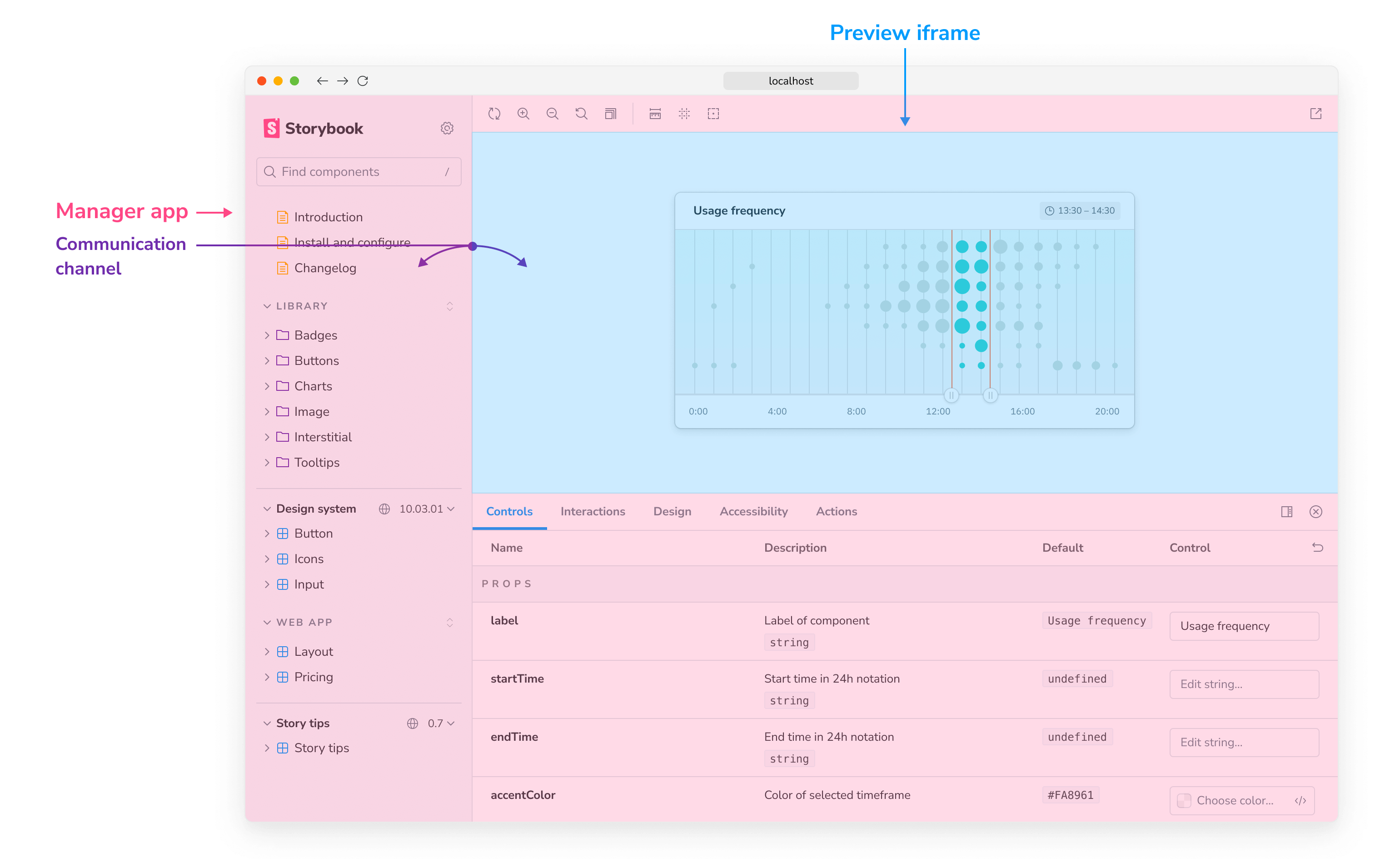1375x868 pixels.
Task: Edit the startTime input field
Action: [x=1244, y=684]
